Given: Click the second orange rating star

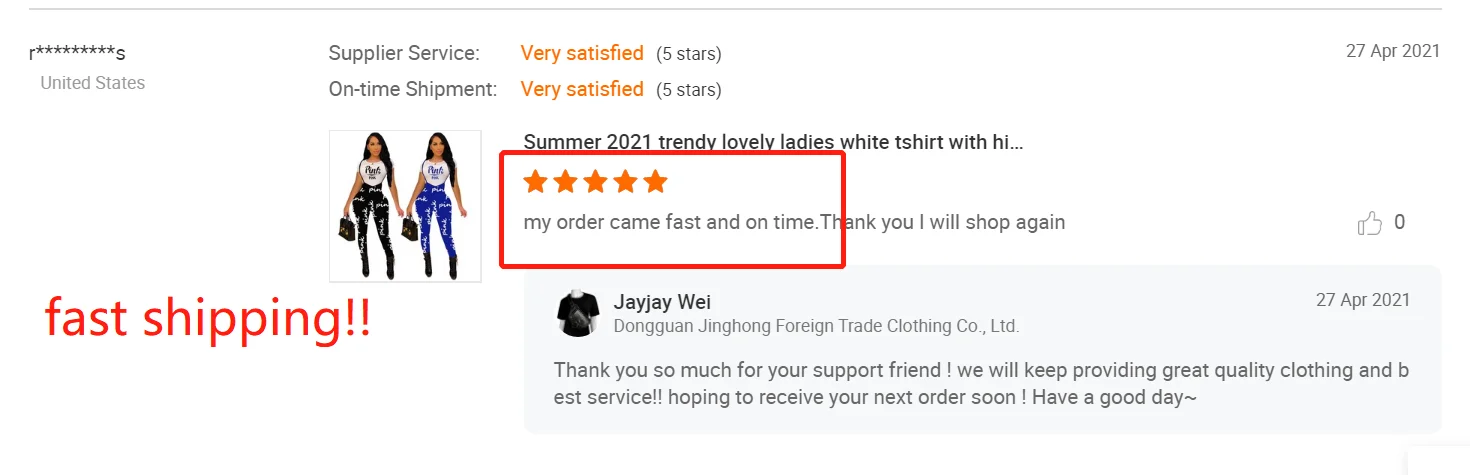Looking at the screenshot, I should (565, 181).
